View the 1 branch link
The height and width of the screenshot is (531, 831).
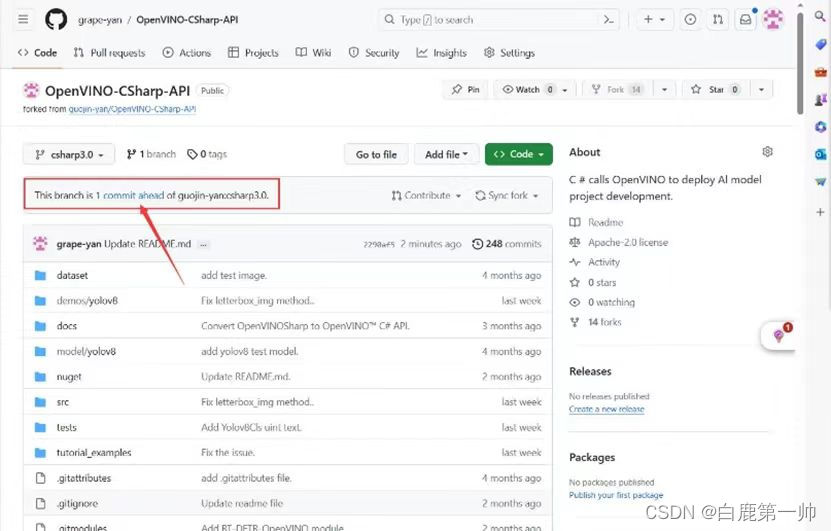pos(151,154)
